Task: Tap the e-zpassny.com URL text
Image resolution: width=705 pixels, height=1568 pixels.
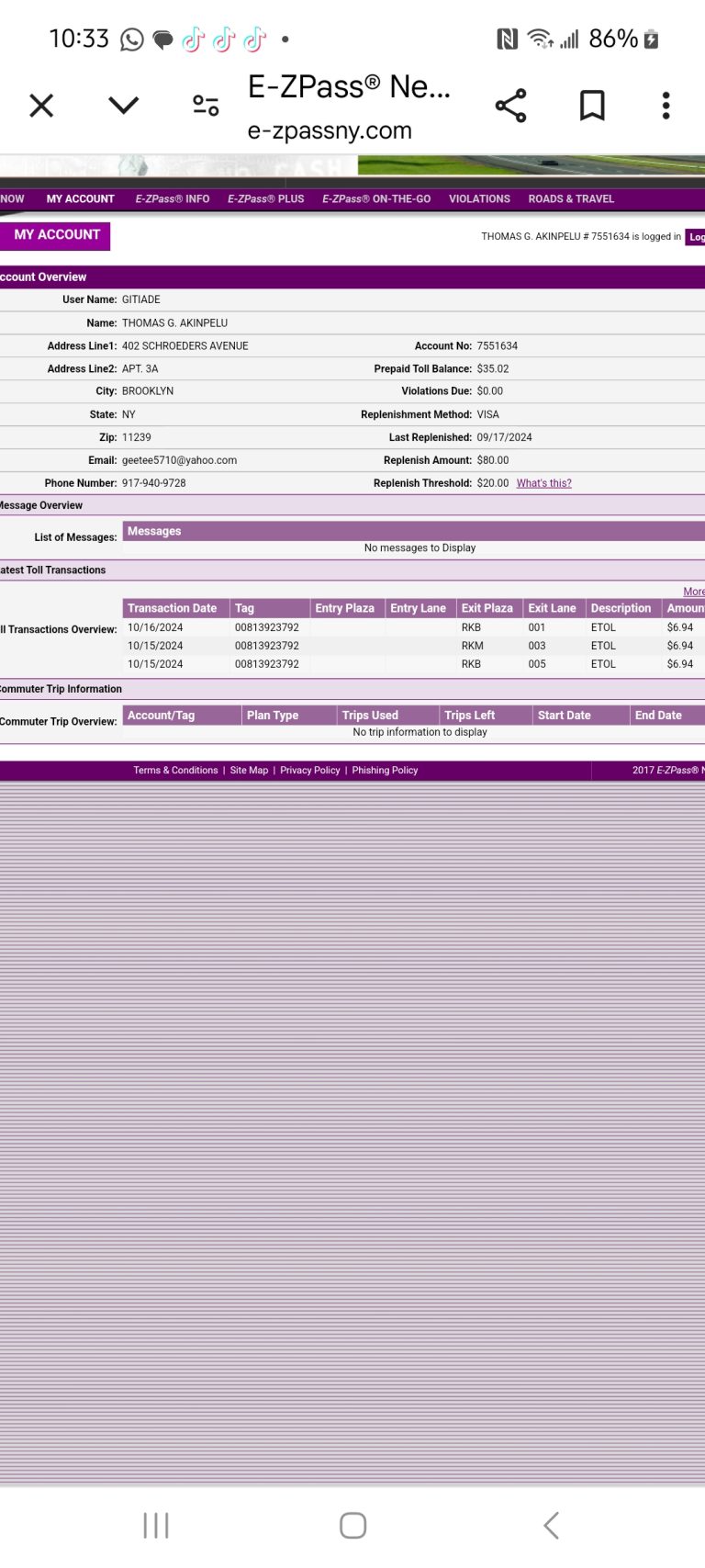Action: 330,131
